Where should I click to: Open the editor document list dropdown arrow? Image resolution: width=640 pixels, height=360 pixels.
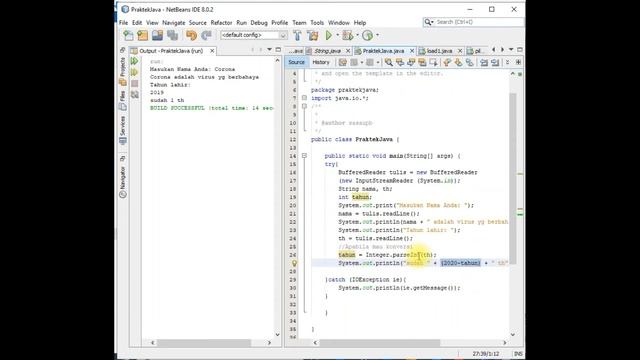click(x=511, y=50)
